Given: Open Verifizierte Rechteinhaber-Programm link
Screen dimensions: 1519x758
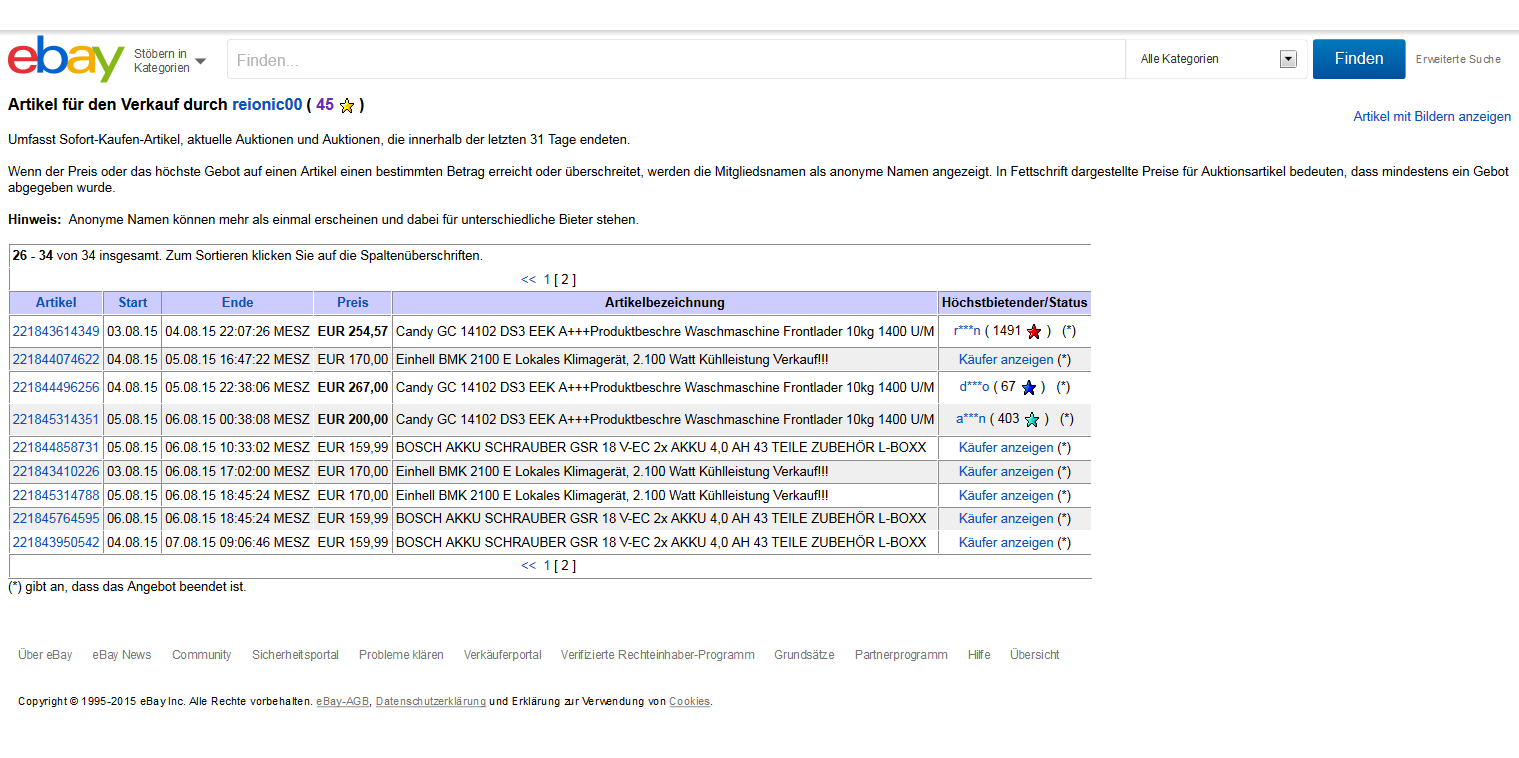Looking at the screenshot, I should point(657,655).
